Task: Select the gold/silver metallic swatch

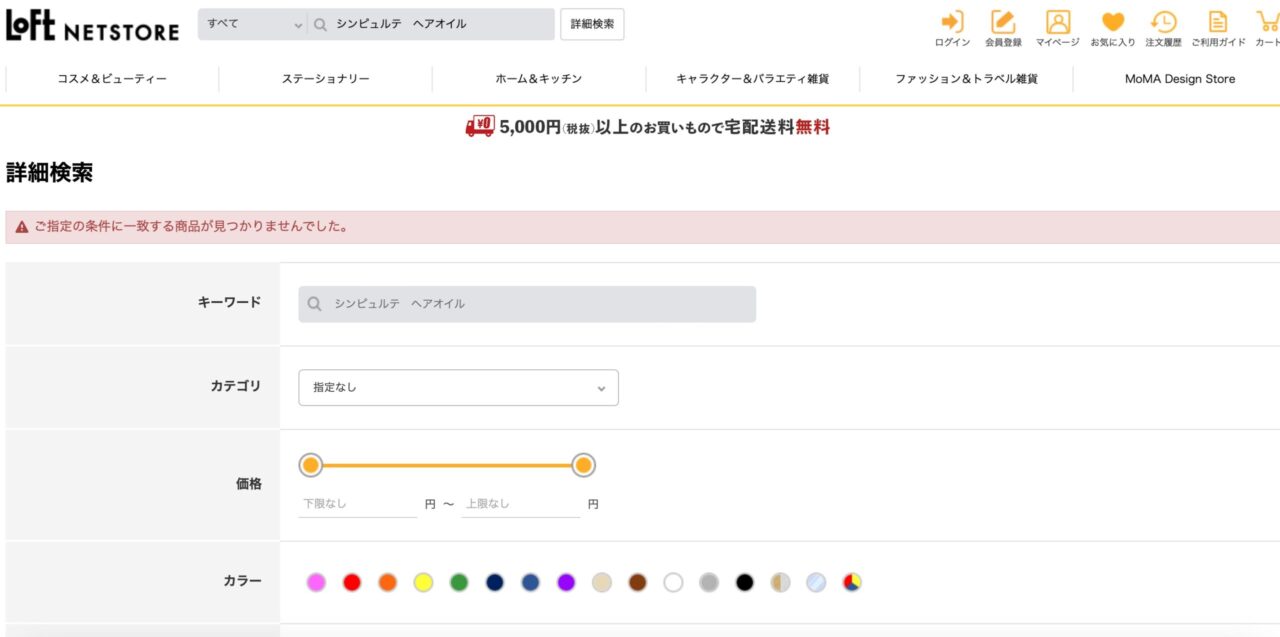Action: coord(781,582)
